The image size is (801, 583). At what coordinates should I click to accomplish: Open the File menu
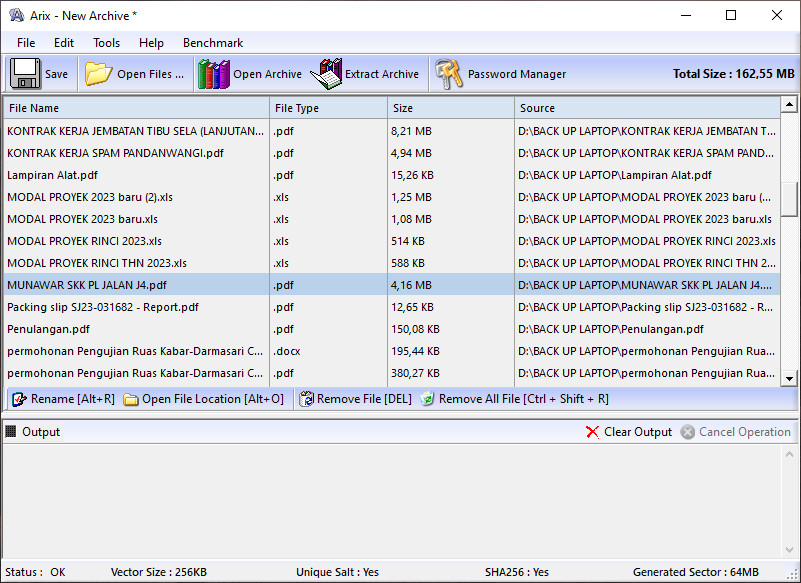26,43
